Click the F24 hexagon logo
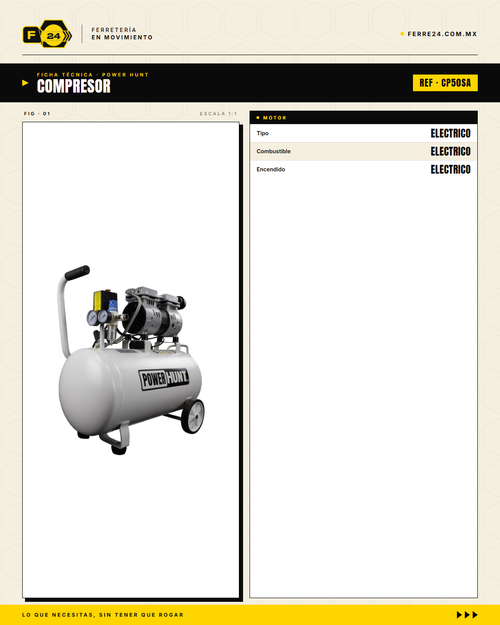 pos(47,34)
